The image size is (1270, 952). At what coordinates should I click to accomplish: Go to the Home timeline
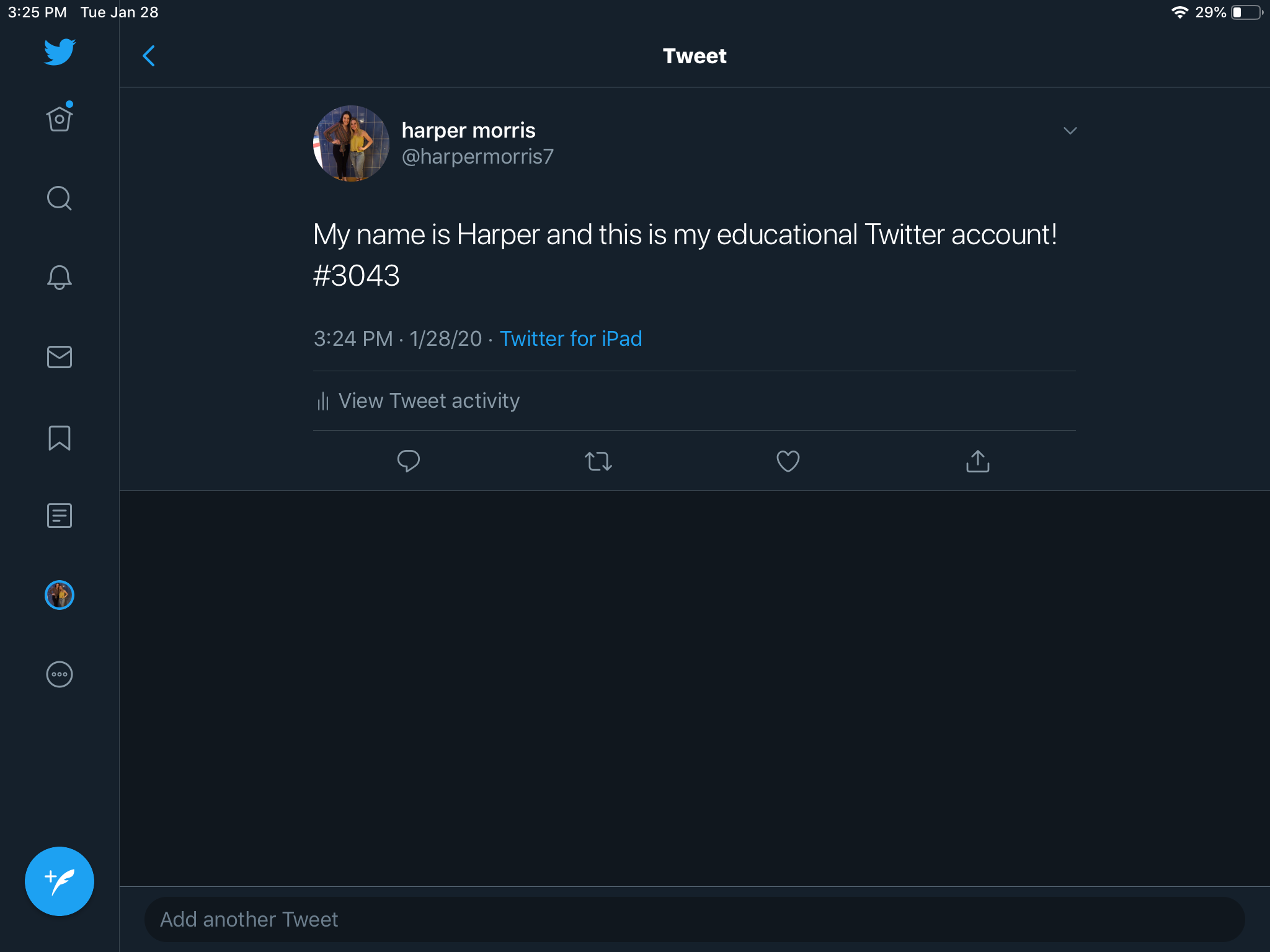[60, 118]
